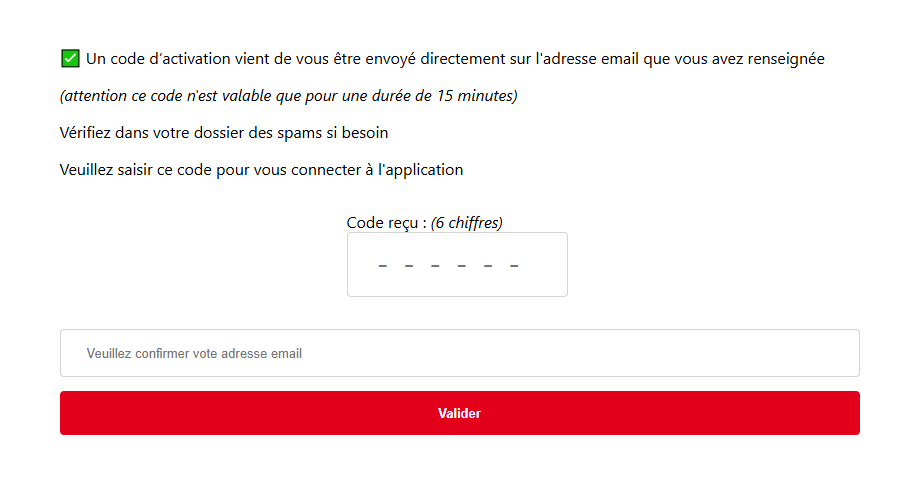Focus the email confirmation input field
Viewport: 919px width, 503px height.
pos(459,353)
